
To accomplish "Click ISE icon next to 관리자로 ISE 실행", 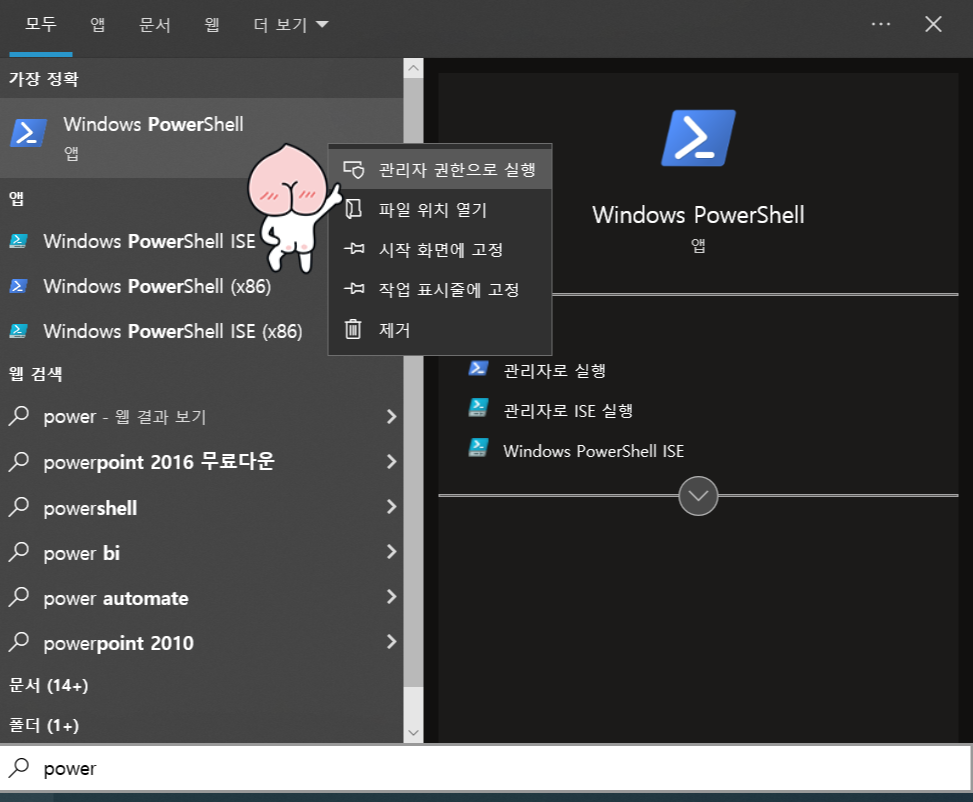I will 478,408.
